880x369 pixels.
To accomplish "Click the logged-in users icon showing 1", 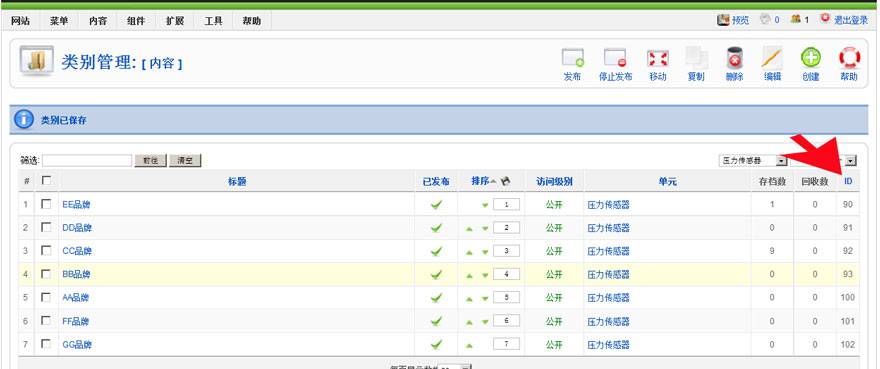I will [x=795, y=19].
